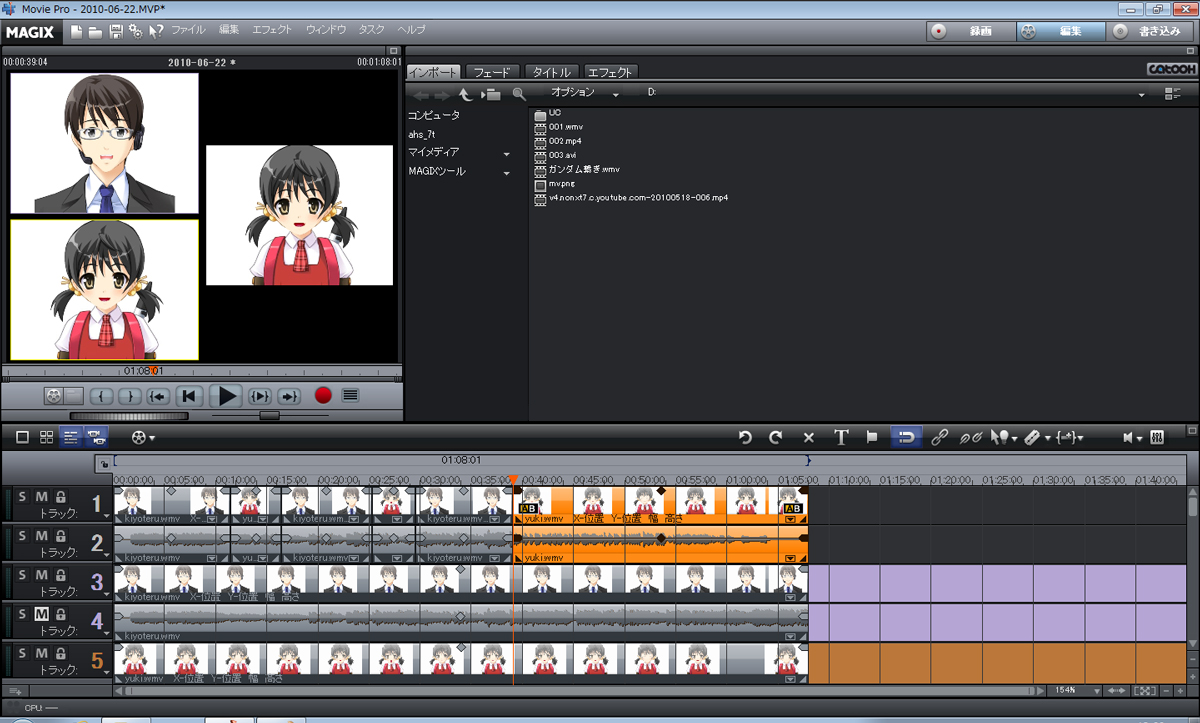The width and height of the screenshot is (1200, 723).
Task: Go to the beginning with skip-back button
Action: pos(190,396)
